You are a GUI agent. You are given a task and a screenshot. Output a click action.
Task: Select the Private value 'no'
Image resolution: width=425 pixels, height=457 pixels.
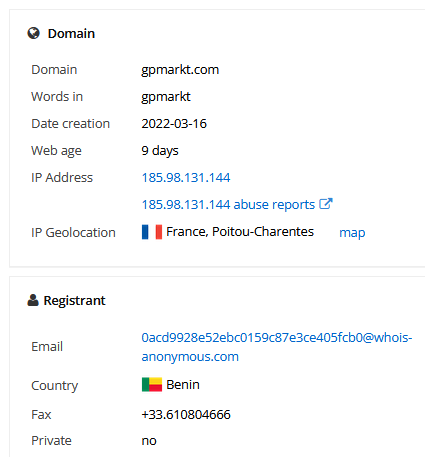pyautogui.click(x=149, y=441)
